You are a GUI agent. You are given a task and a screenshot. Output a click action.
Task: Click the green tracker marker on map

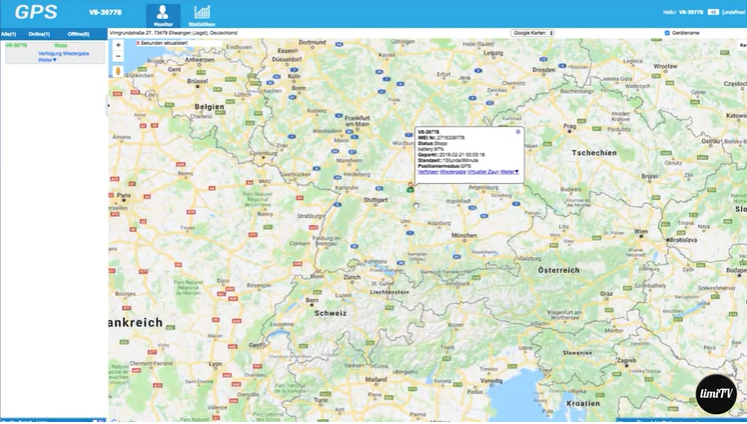click(x=410, y=187)
